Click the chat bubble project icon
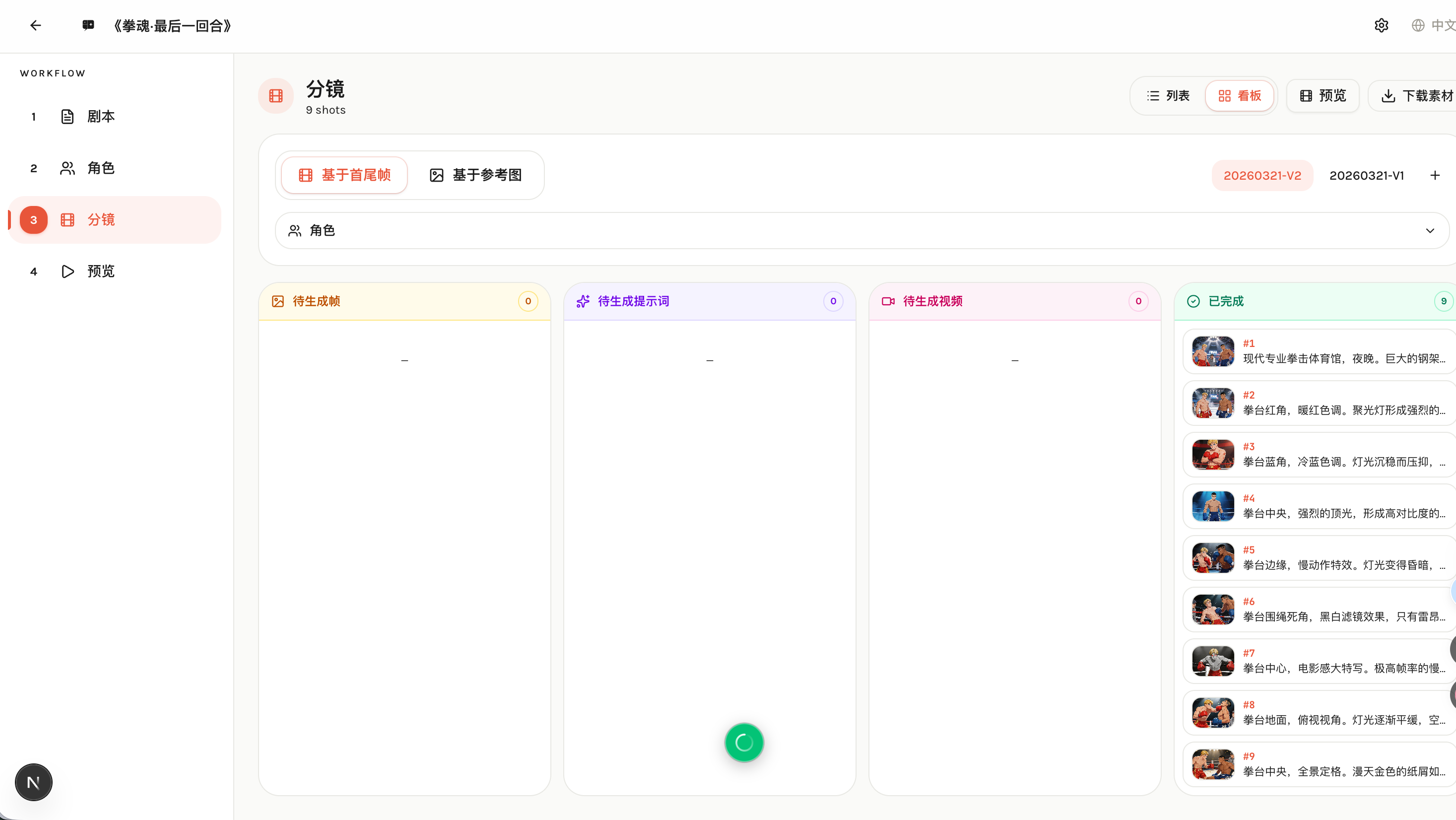This screenshot has height=820, width=1456. [x=88, y=25]
